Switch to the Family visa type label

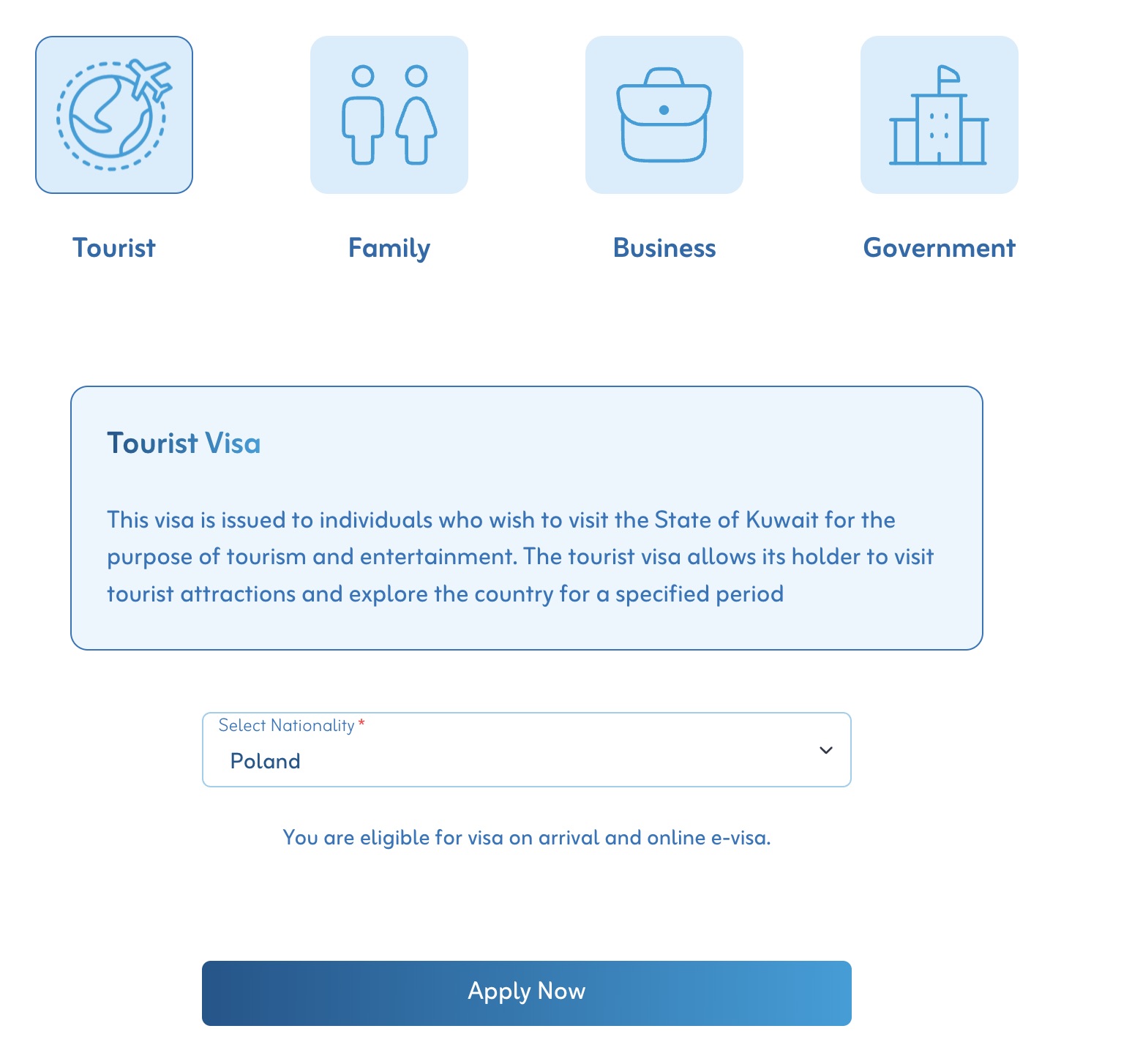(389, 248)
